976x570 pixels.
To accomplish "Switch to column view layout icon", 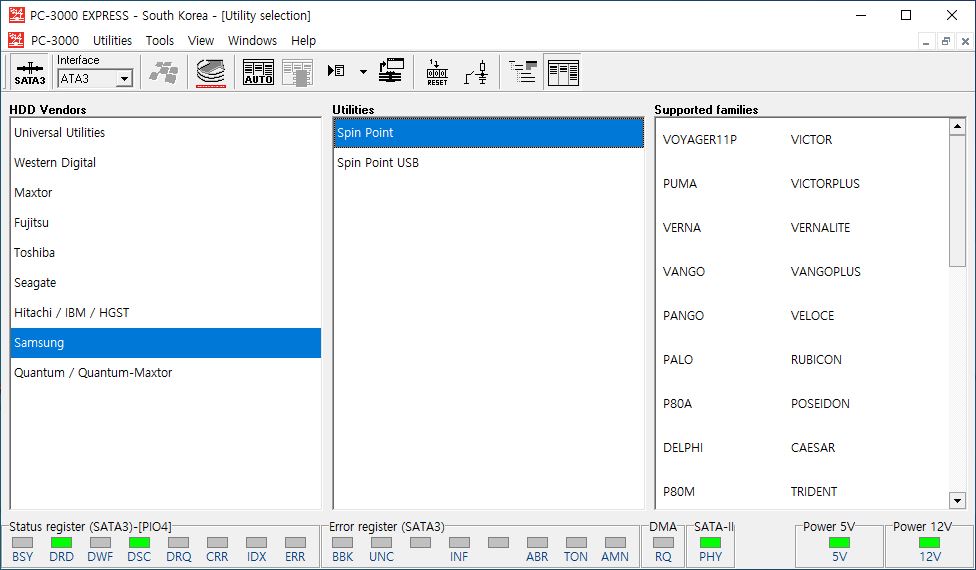I will click(x=563, y=73).
